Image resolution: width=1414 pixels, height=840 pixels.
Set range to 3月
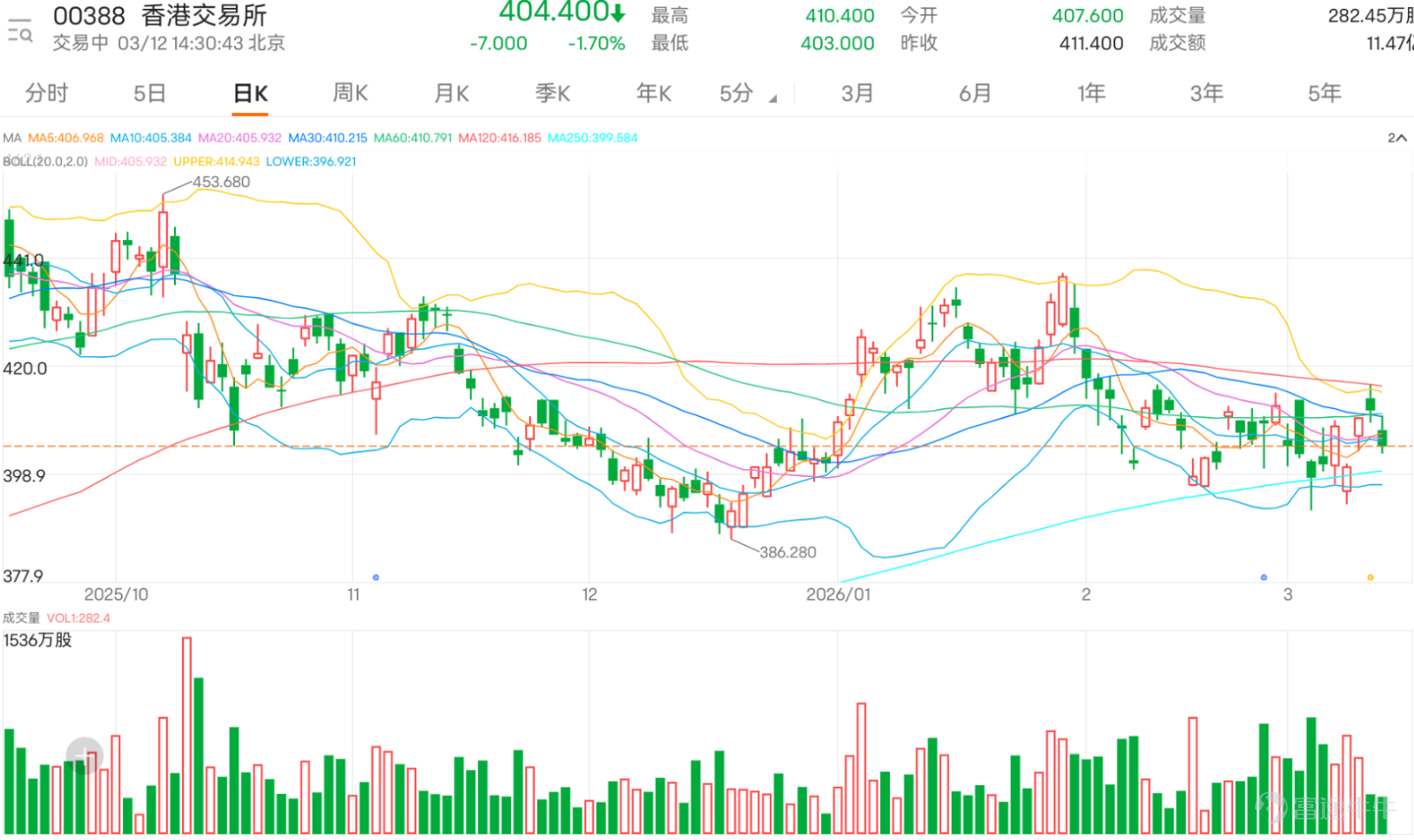(x=857, y=93)
